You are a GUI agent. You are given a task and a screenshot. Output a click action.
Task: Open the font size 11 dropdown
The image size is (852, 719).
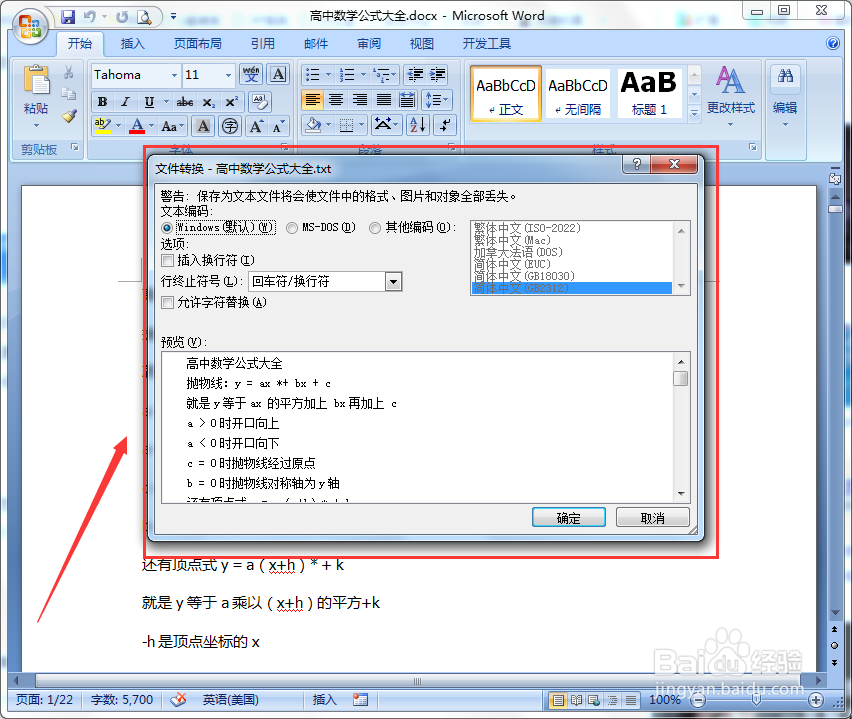[x=228, y=75]
